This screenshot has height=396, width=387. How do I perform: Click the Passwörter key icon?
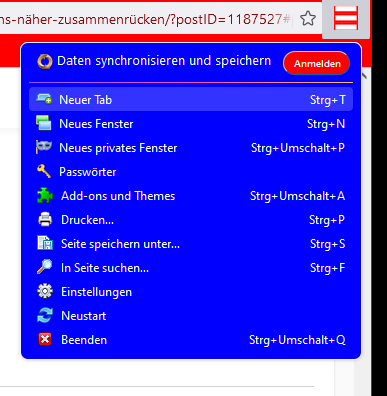click(44, 171)
